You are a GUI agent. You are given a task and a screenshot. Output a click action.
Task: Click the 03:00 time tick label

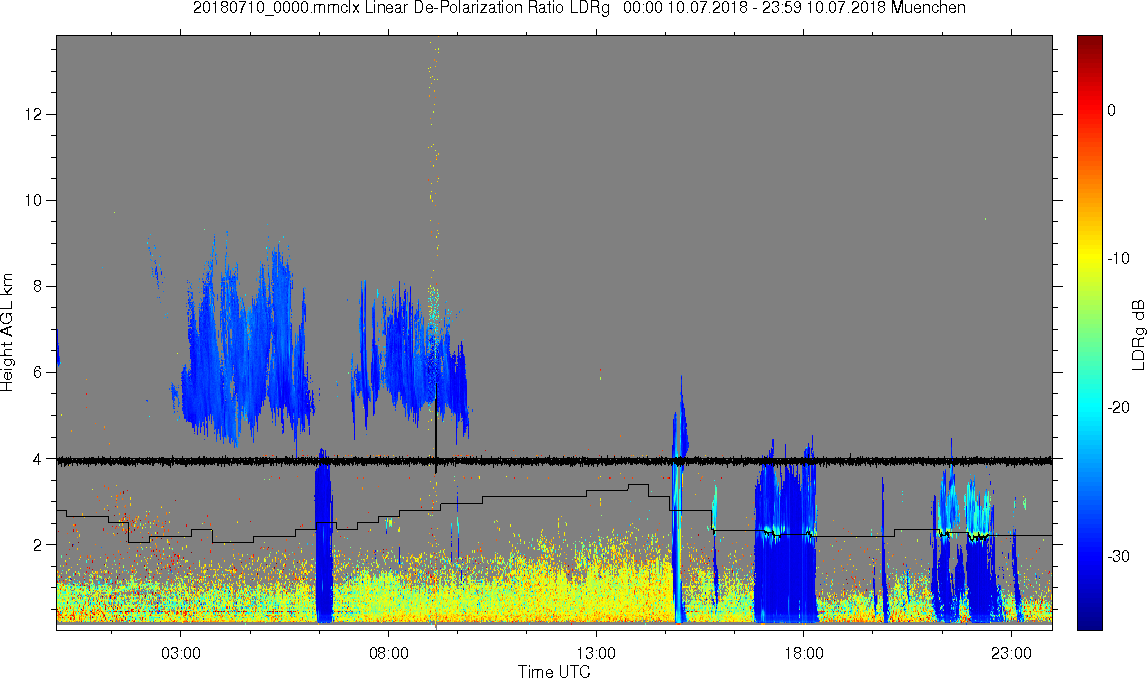tap(181, 653)
